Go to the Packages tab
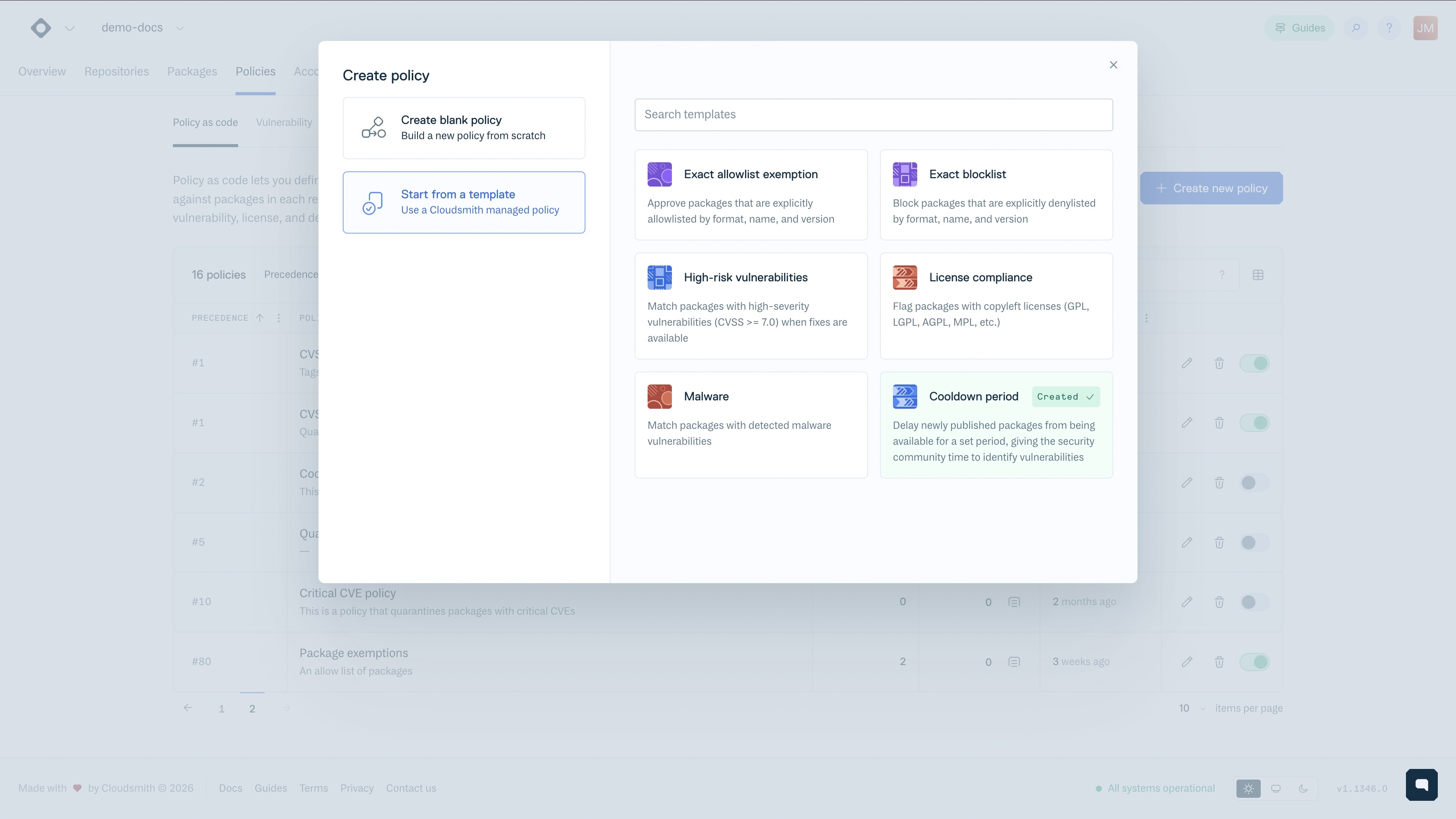The height and width of the screenshot is (819, 1456). [x=192, y=72]
